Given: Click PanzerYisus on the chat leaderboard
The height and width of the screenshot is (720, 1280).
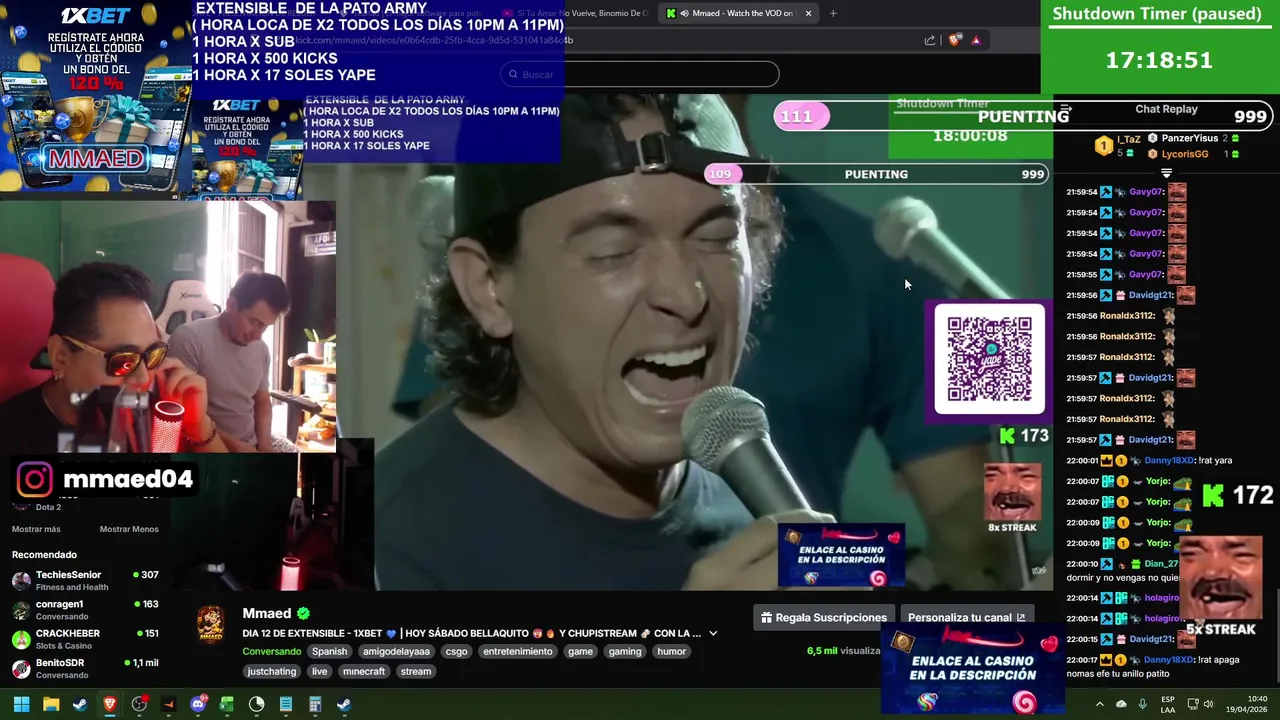Looking at the screenshot, I should [x=1189, y=138].
